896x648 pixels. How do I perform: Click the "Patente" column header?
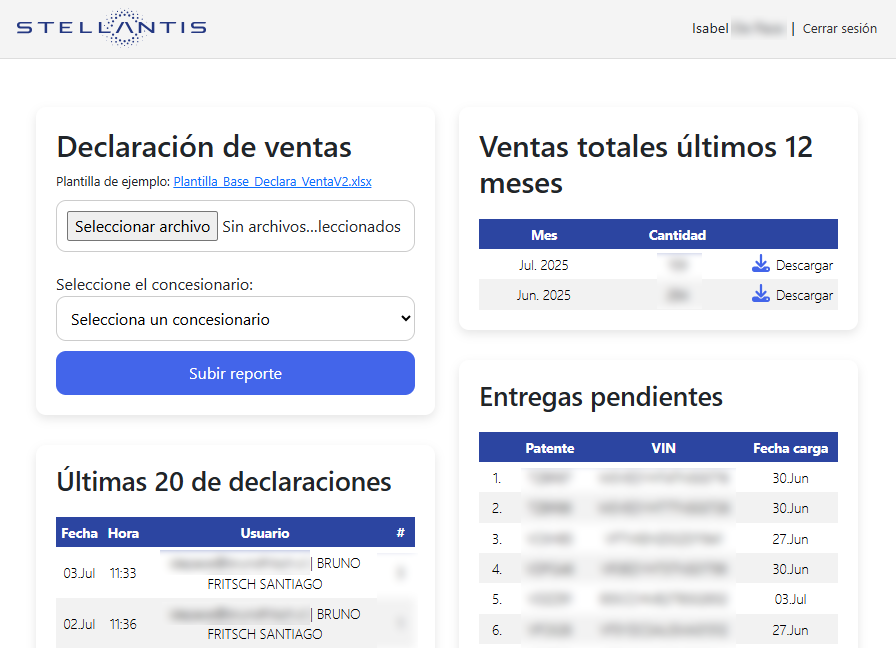550,447
